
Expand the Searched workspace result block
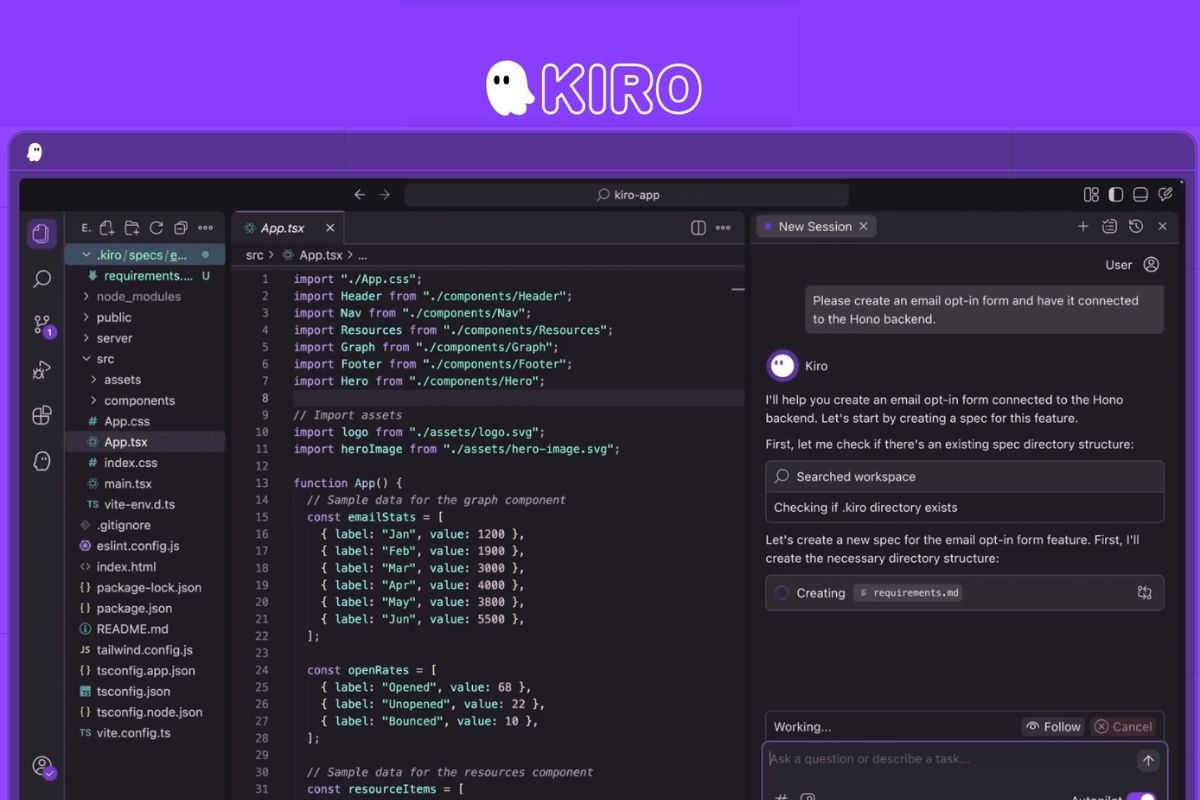(965, 477)
